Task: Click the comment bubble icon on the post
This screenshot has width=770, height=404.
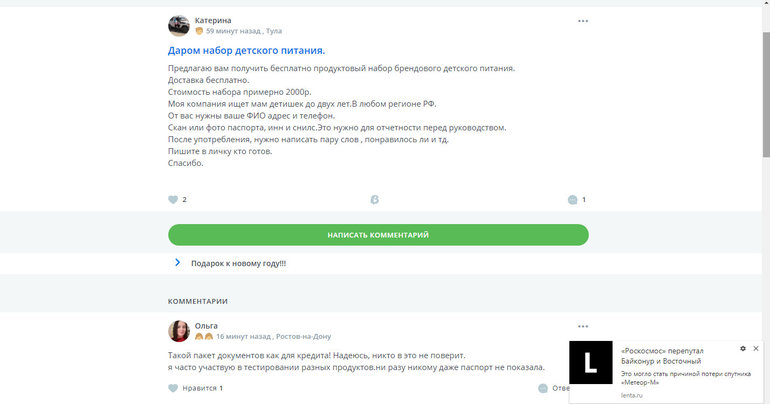Action: [572, 200]
